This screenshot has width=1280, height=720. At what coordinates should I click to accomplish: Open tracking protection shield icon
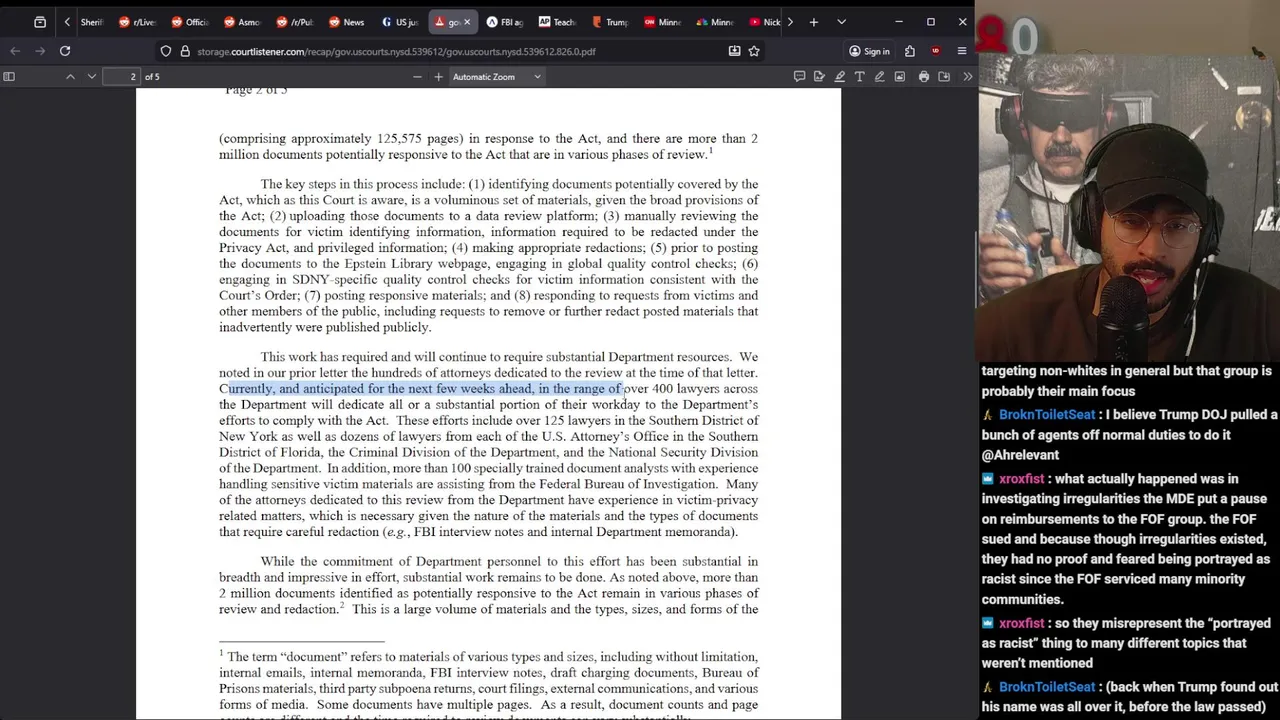166,51
